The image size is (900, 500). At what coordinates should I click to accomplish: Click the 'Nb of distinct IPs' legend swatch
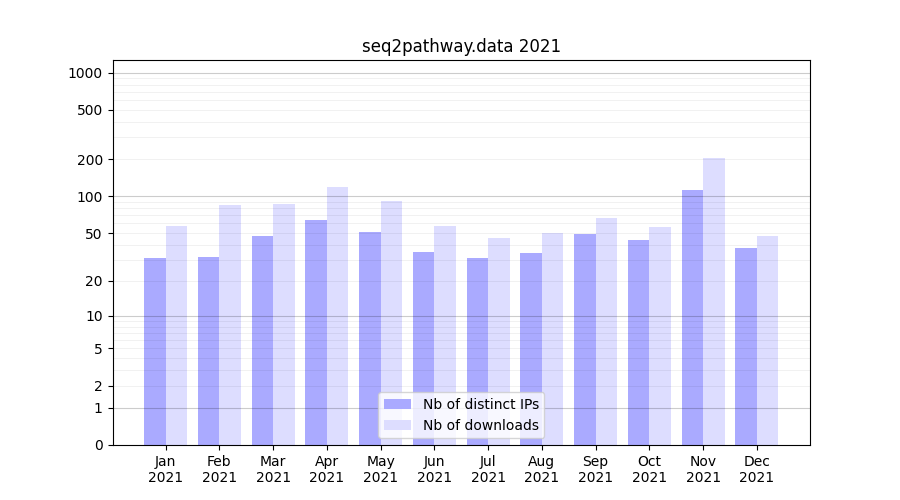click(397, 404)
